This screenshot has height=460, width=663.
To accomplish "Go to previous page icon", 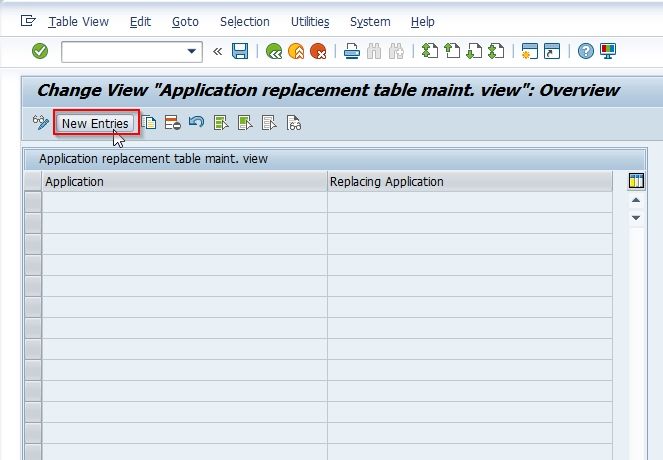I will pos(452,51).
